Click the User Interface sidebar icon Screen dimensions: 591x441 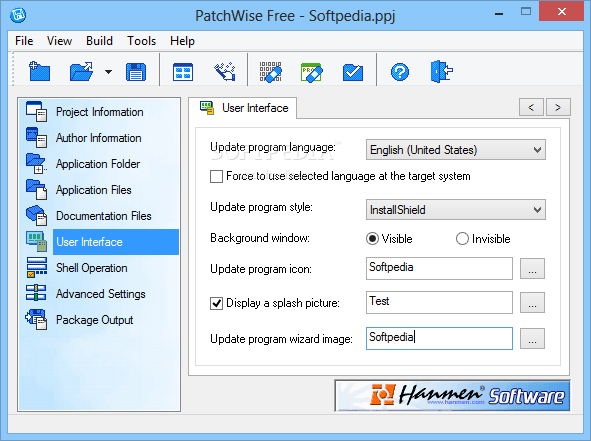(x=36, y=242)
